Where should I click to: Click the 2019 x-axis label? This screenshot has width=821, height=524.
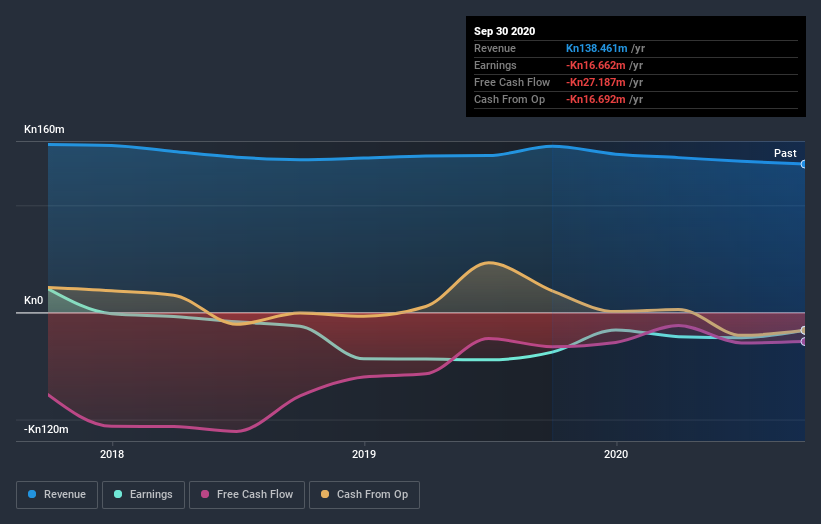click(x=364, y=454)
